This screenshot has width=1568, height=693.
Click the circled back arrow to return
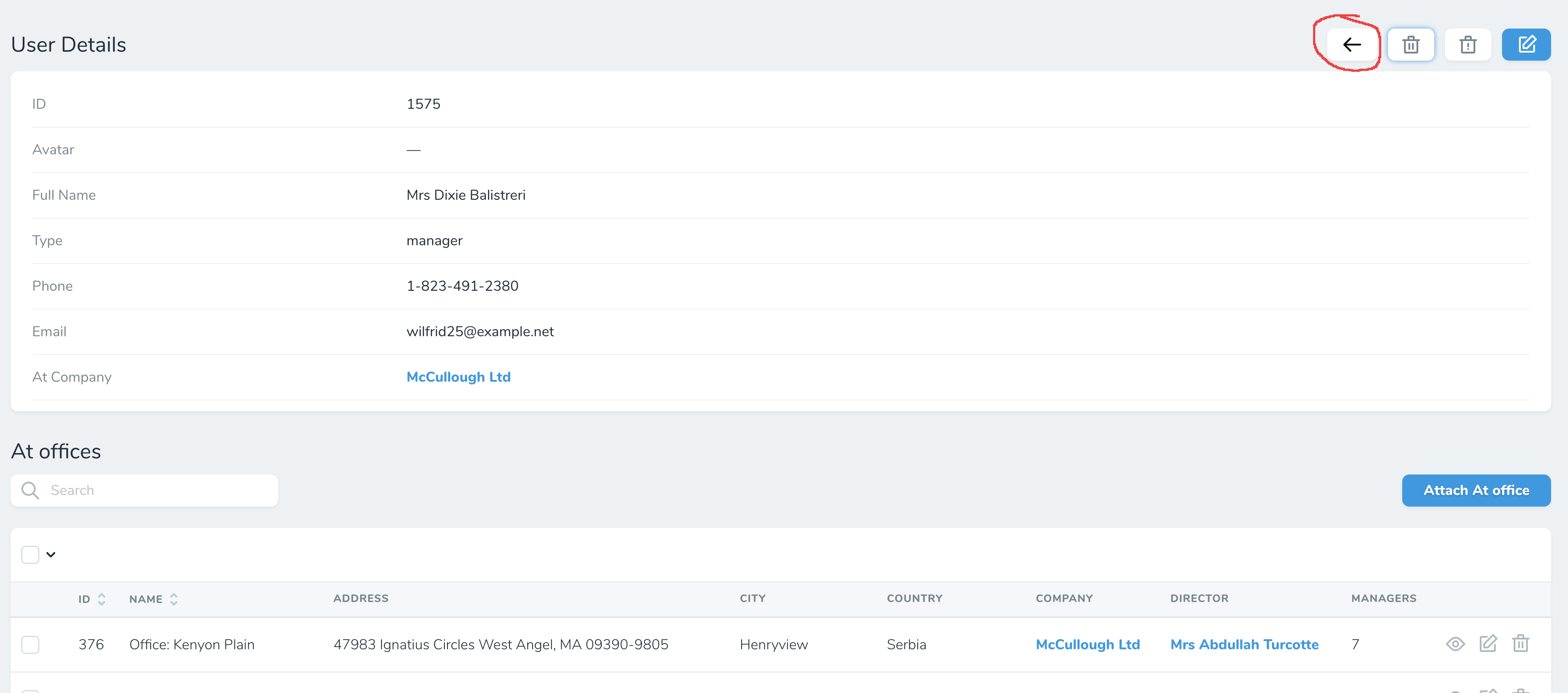[1353, 44]
